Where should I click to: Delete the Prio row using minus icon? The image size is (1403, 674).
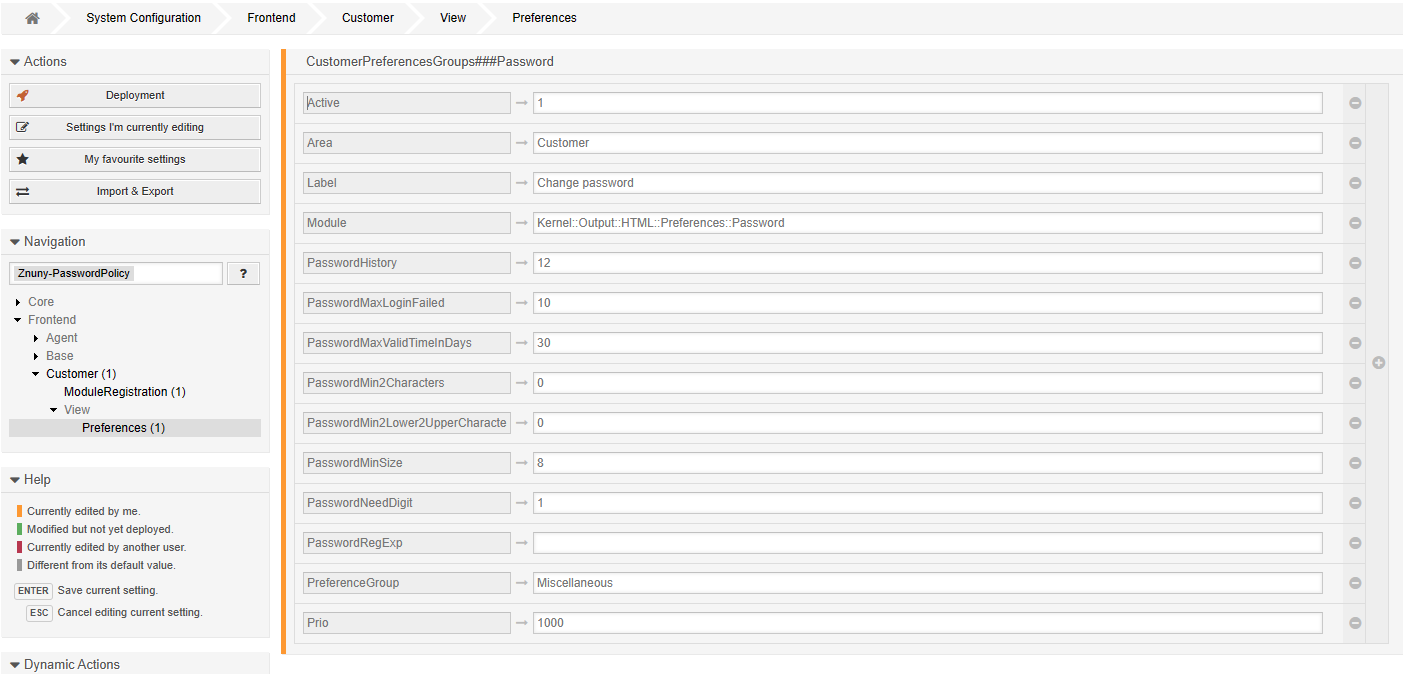click(1355, 623)
